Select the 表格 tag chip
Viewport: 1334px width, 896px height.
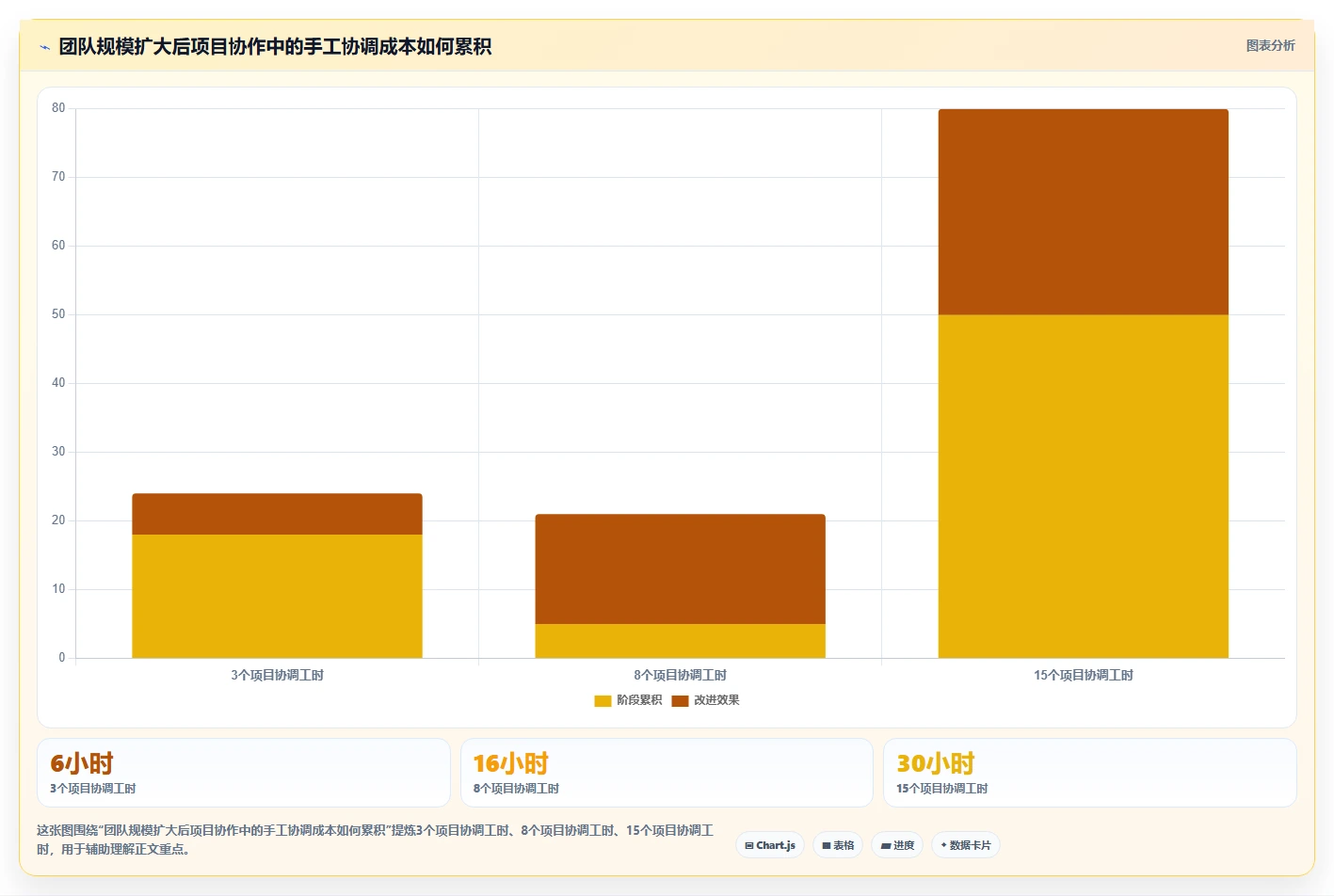coord(838,845)
